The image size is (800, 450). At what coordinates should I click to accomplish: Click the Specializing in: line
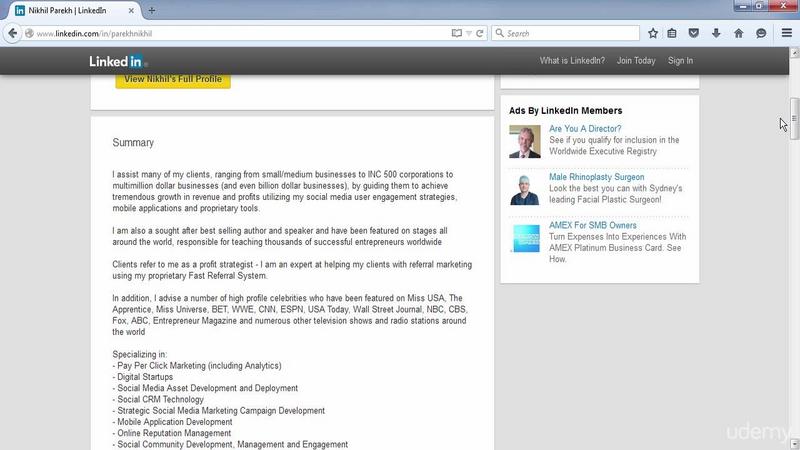139,354
